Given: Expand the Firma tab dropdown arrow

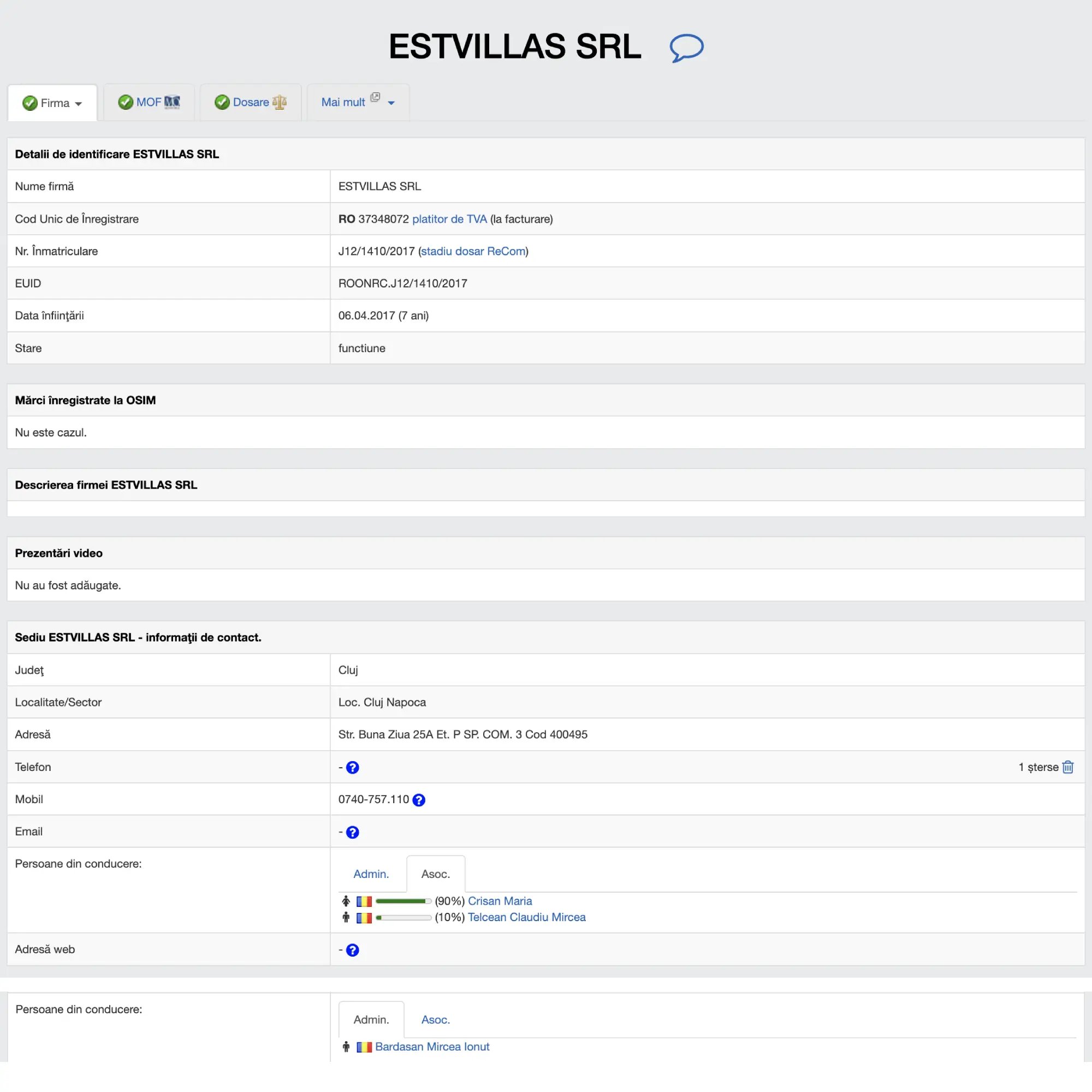Looking at the screenshot, I should (x=79, y=104).
